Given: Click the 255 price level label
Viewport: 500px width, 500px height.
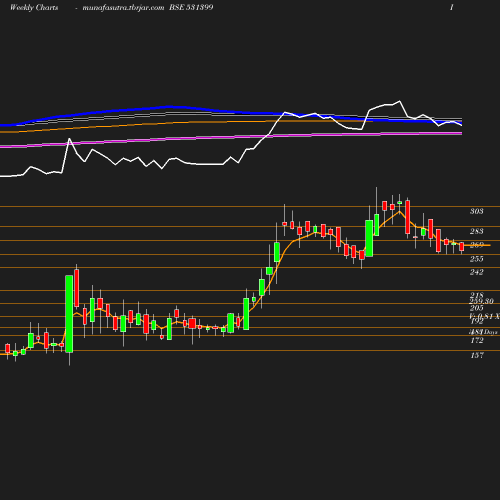Looking at the screenshot, I should [x=477, y=259].
